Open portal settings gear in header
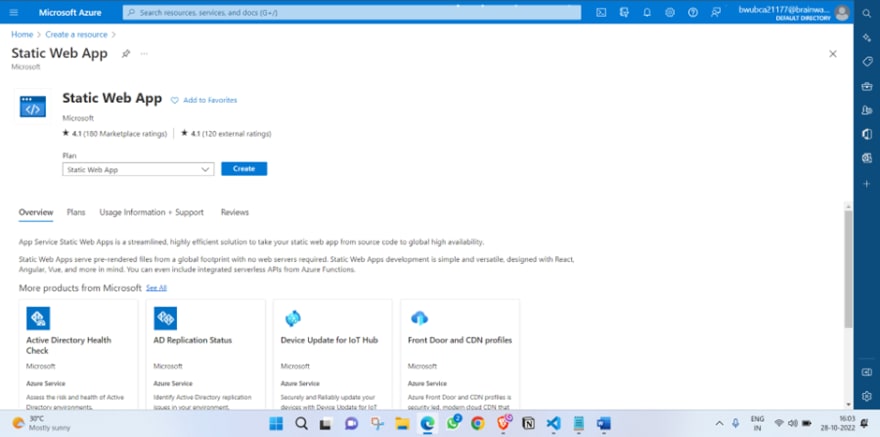Viewport: 880px width, 437px height. coord(670,12)
